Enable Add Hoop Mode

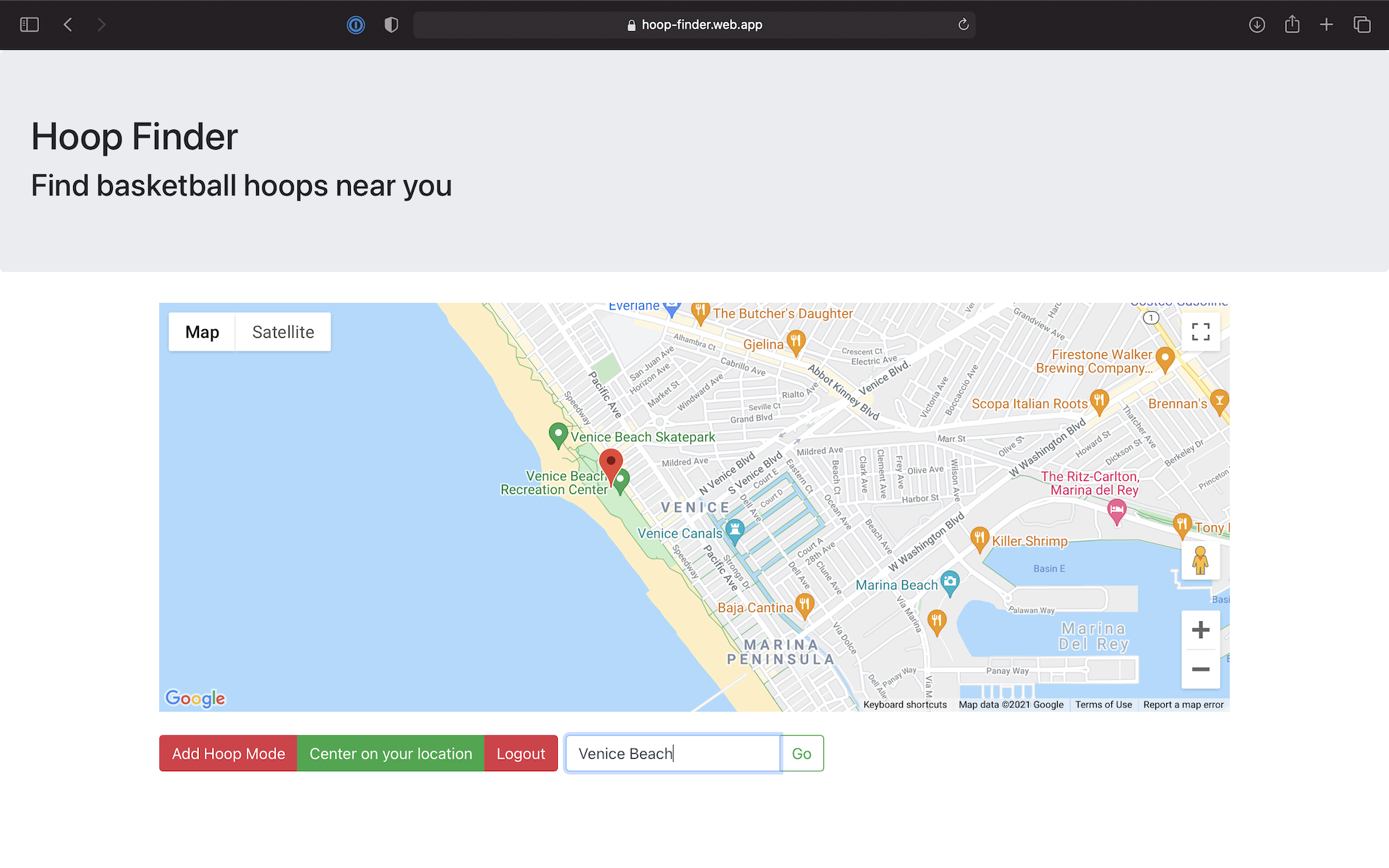tap(227, 753)
